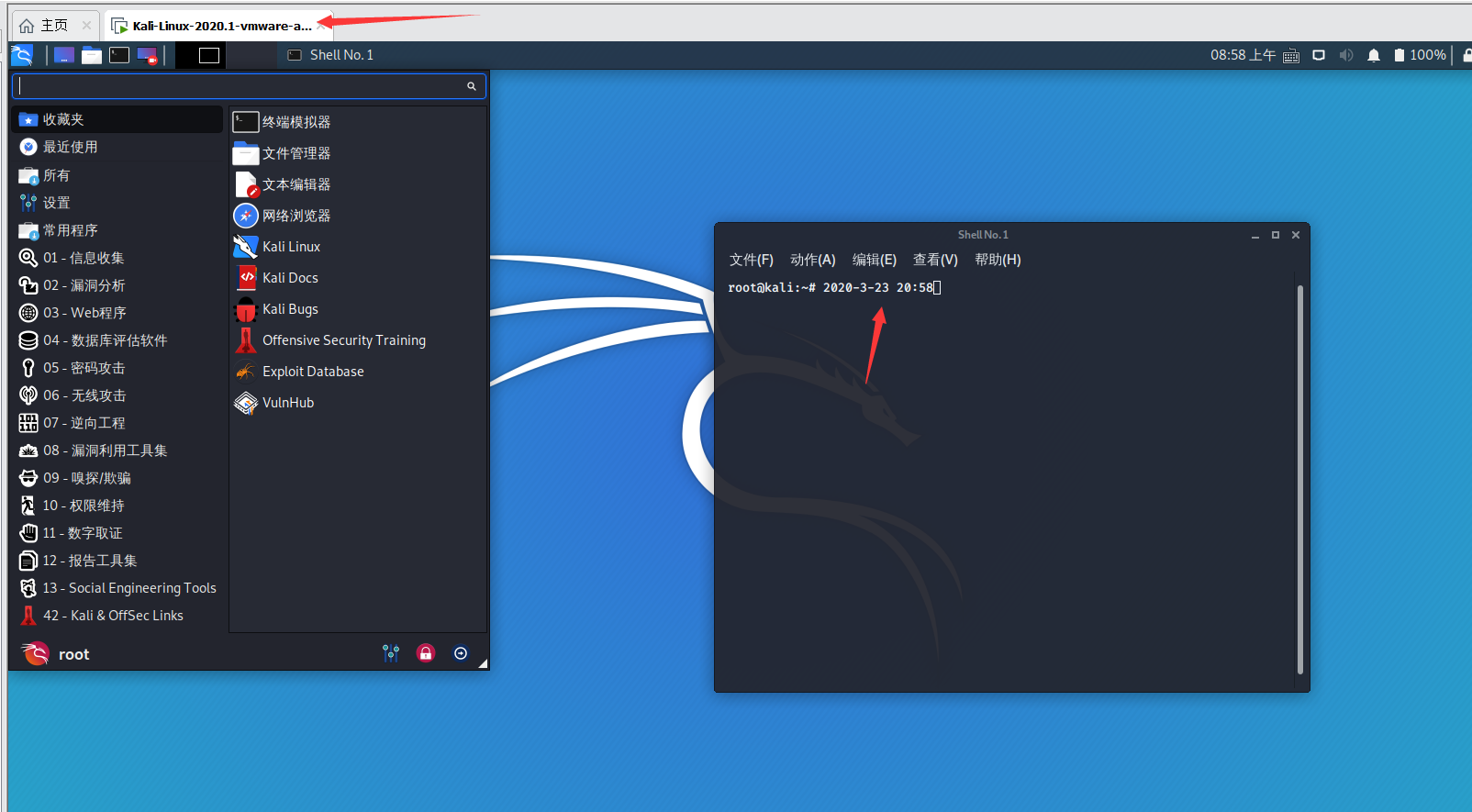
Task: Select the 最近使用 recently used category
Action: click(117, 147)
